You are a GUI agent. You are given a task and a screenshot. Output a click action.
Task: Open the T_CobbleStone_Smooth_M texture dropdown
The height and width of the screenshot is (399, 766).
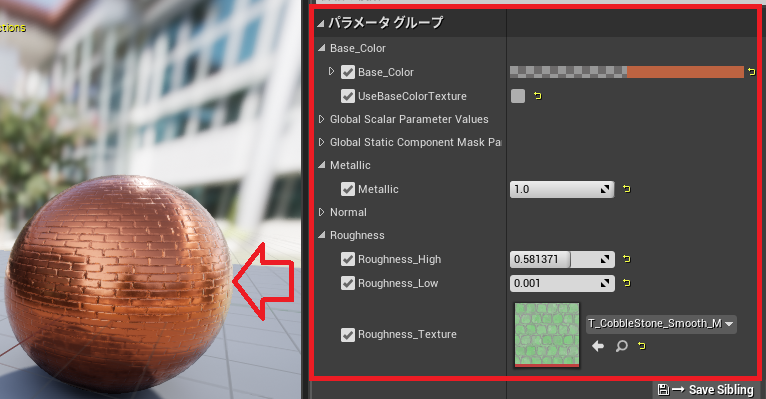(661, 323)
